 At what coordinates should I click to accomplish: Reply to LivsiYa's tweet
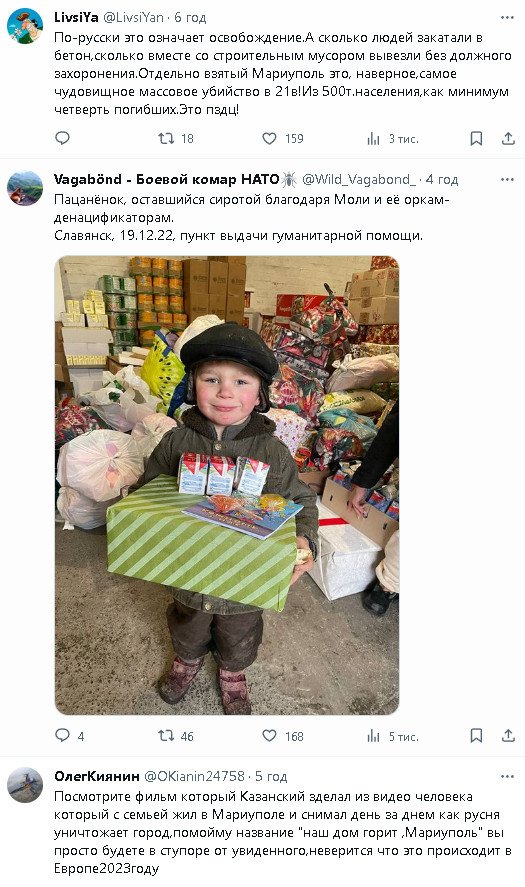[x=62, y=138]
